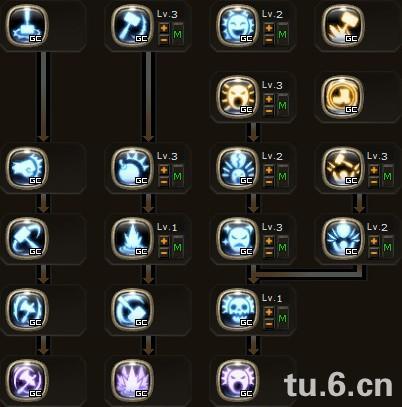Screen dimensions: 402x407
Task: Click M button beside angry face skill
Action: click(282, 247)
